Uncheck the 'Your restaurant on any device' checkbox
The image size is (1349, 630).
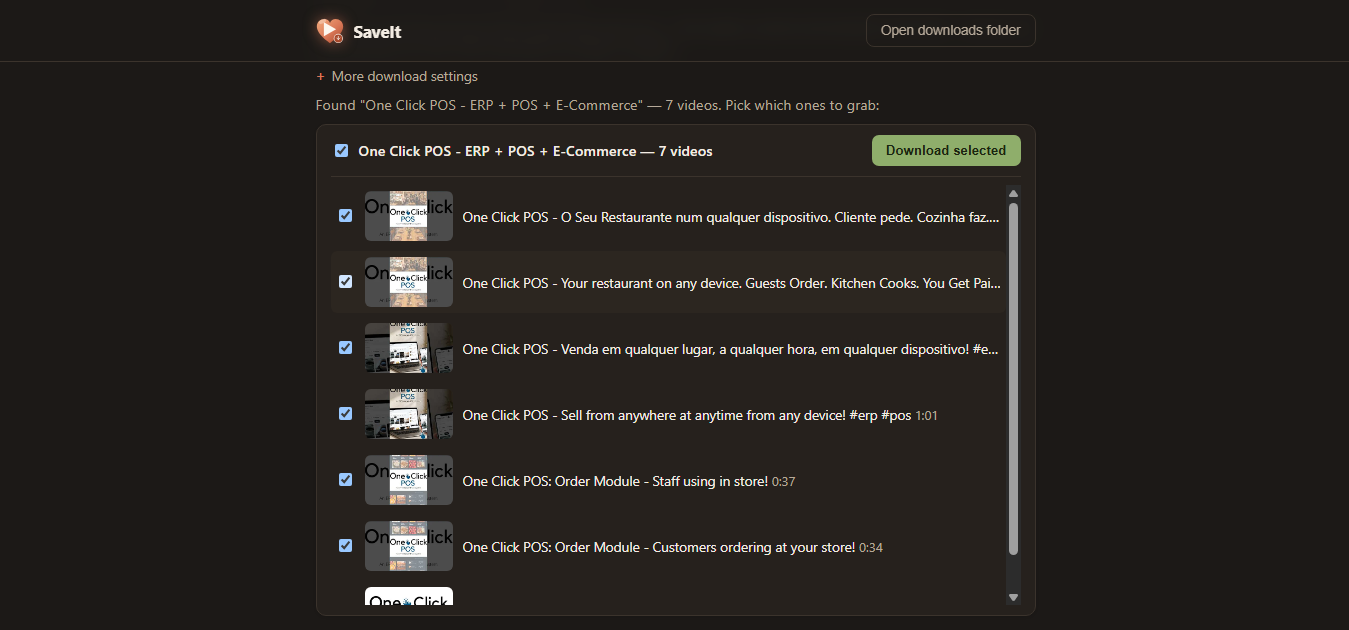346,282
